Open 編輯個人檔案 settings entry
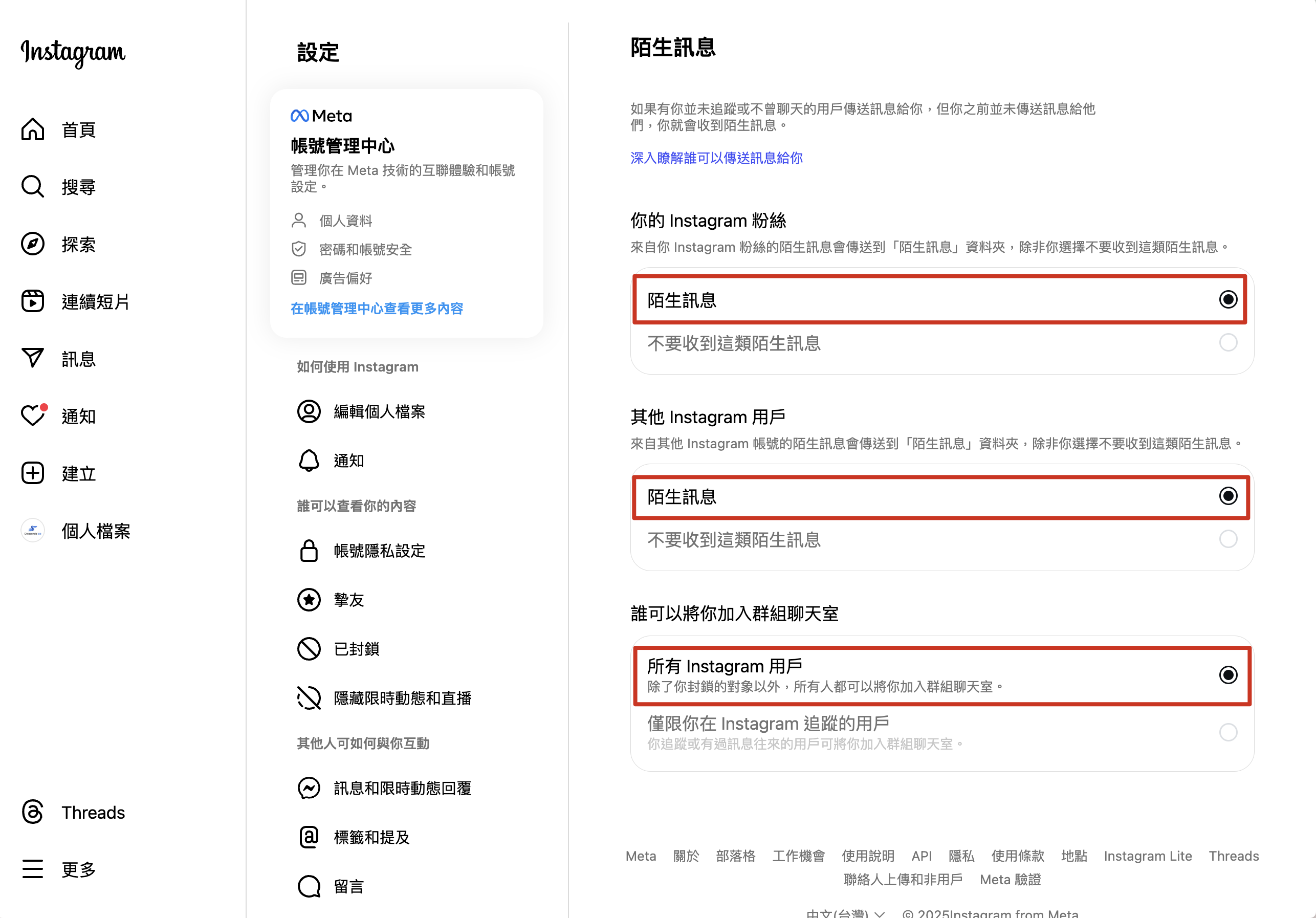Screen dimensions: 1316x918 pyautogui.click(x=380, y=412)
